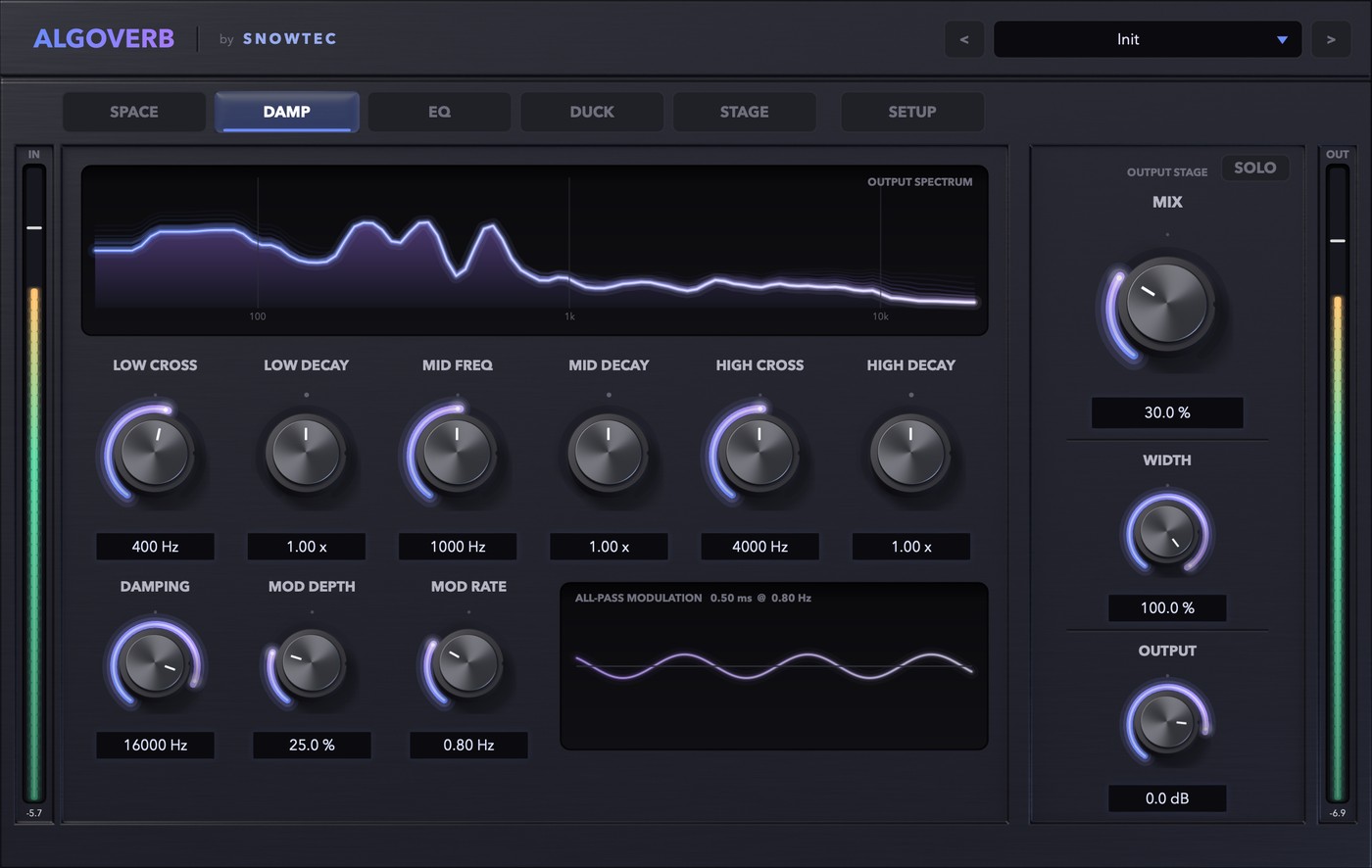Go to the next preset
The height and width of the screenshot is (868, 1372).
coord(1331,39)
